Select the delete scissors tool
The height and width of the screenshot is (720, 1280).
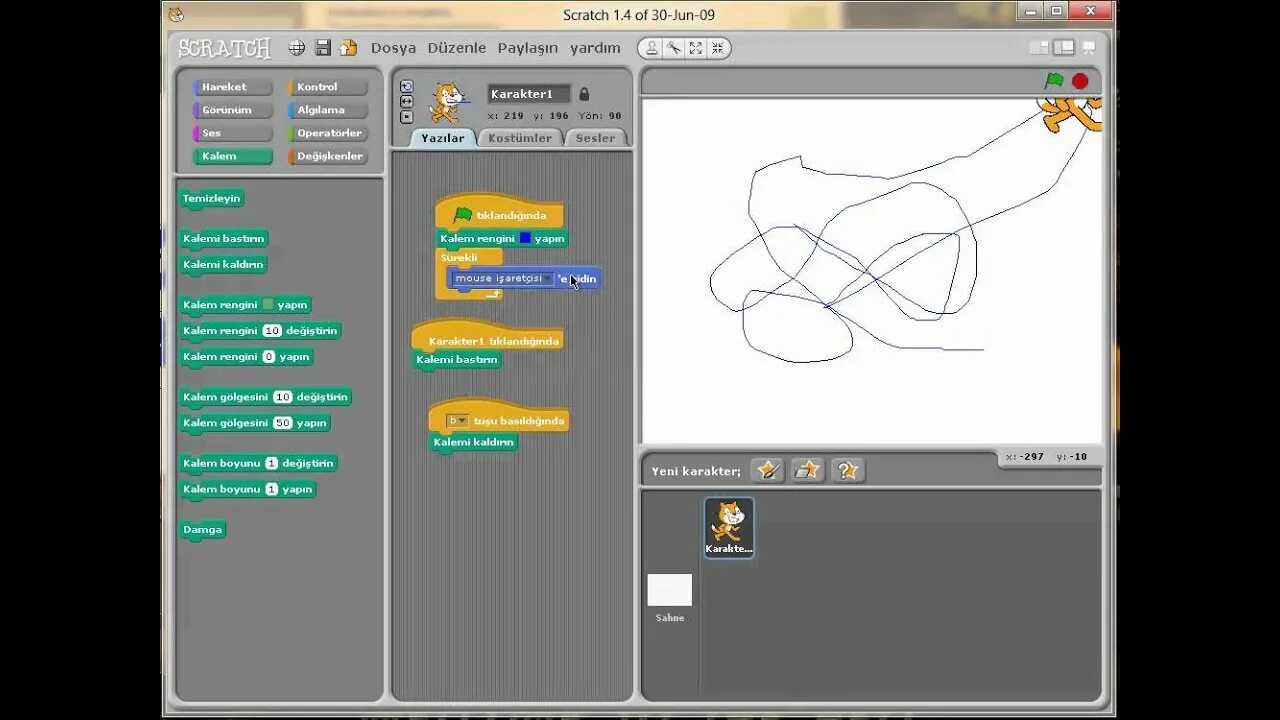point(674,48)
